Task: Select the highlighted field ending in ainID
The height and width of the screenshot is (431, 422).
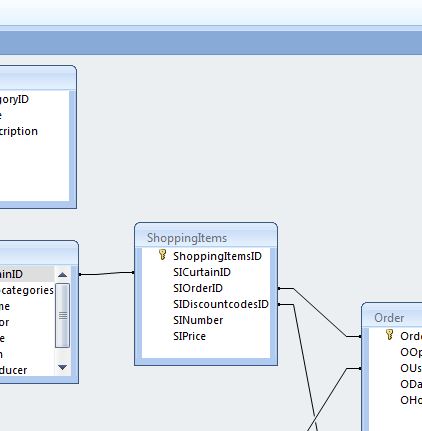Action: [27, 274]
